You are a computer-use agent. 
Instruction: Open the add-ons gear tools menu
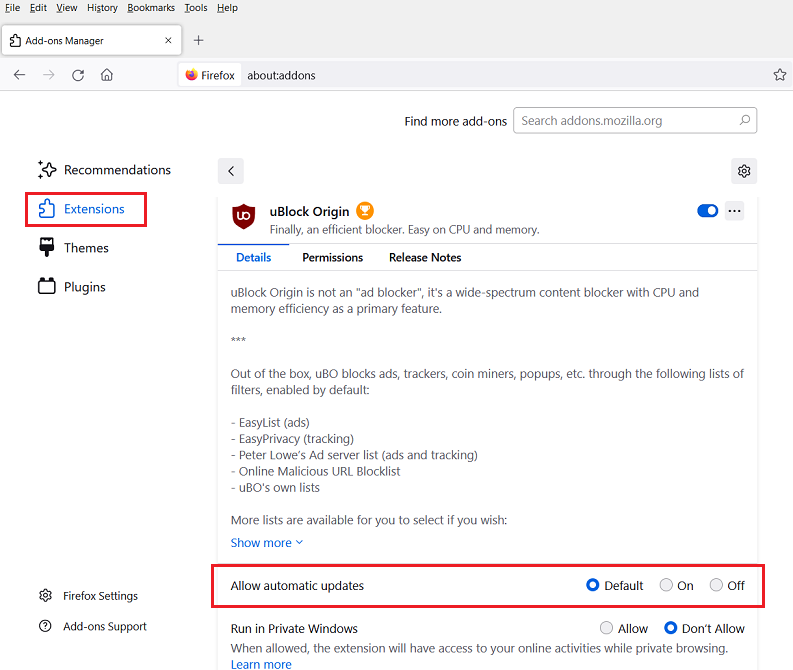744,171
